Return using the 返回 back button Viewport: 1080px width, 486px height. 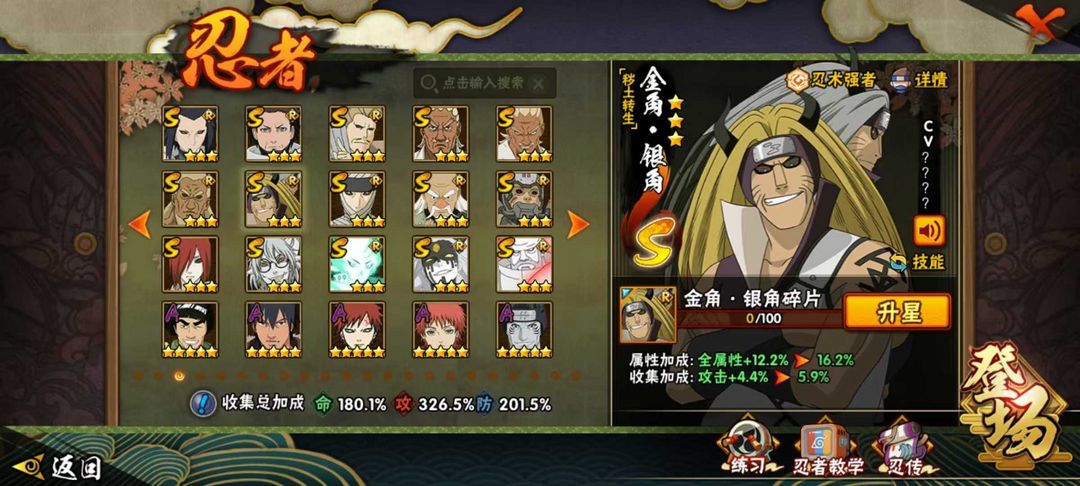coord(58,467)
